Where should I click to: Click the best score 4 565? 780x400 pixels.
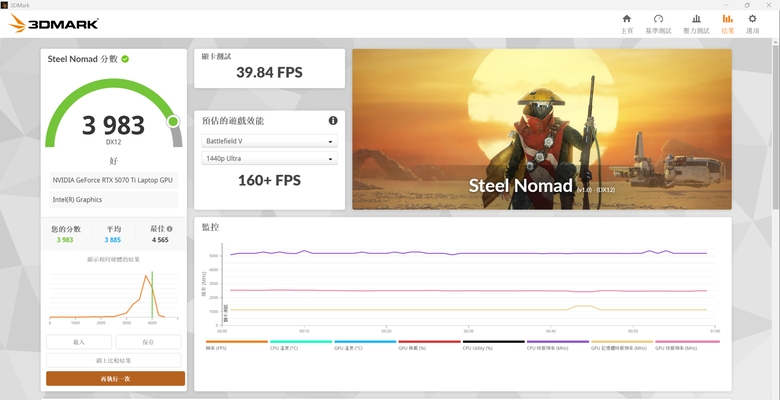point(160,240)
